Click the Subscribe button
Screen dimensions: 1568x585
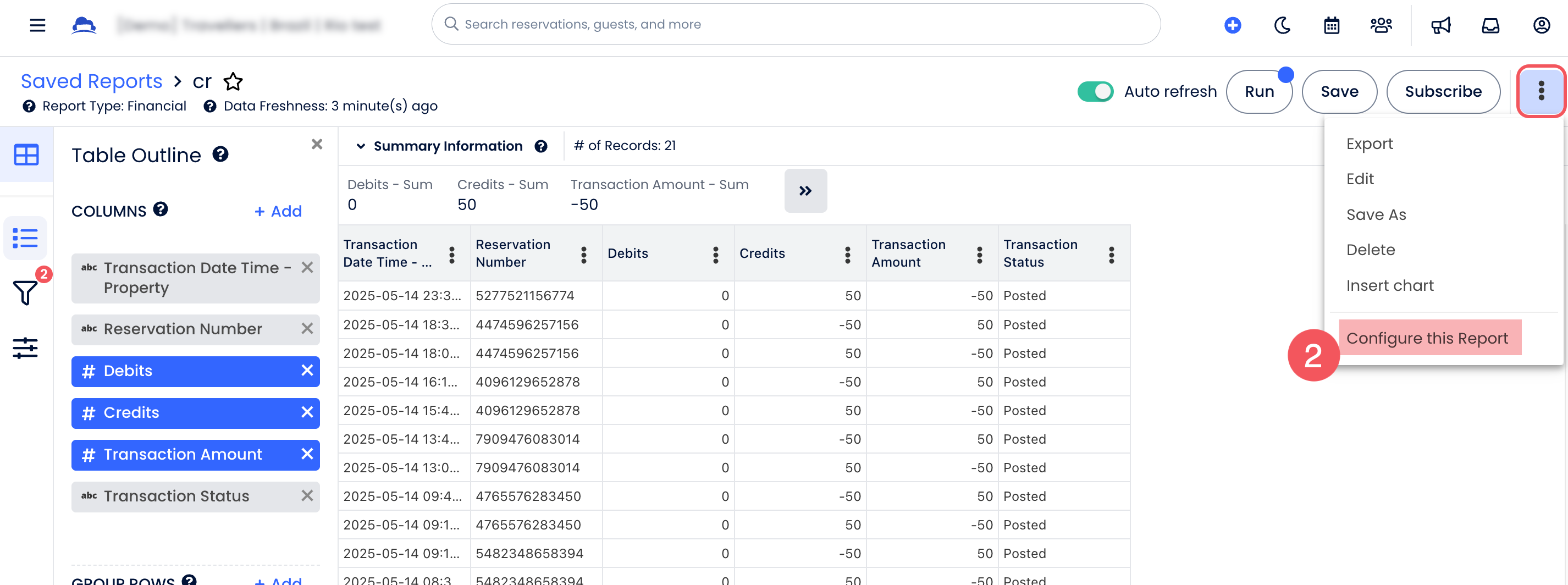click(x=1443, y=91)
